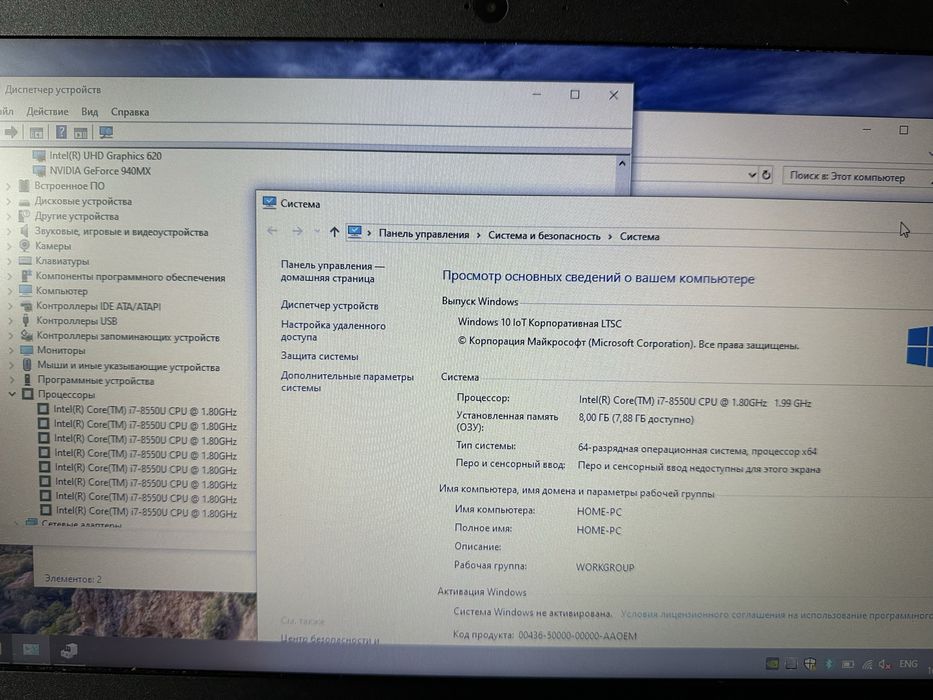Image resolution: width=933 pixels, height=700 pixels.
Task: Open Панель управления — домашняя страница link
Action: [x=332, y=271]
